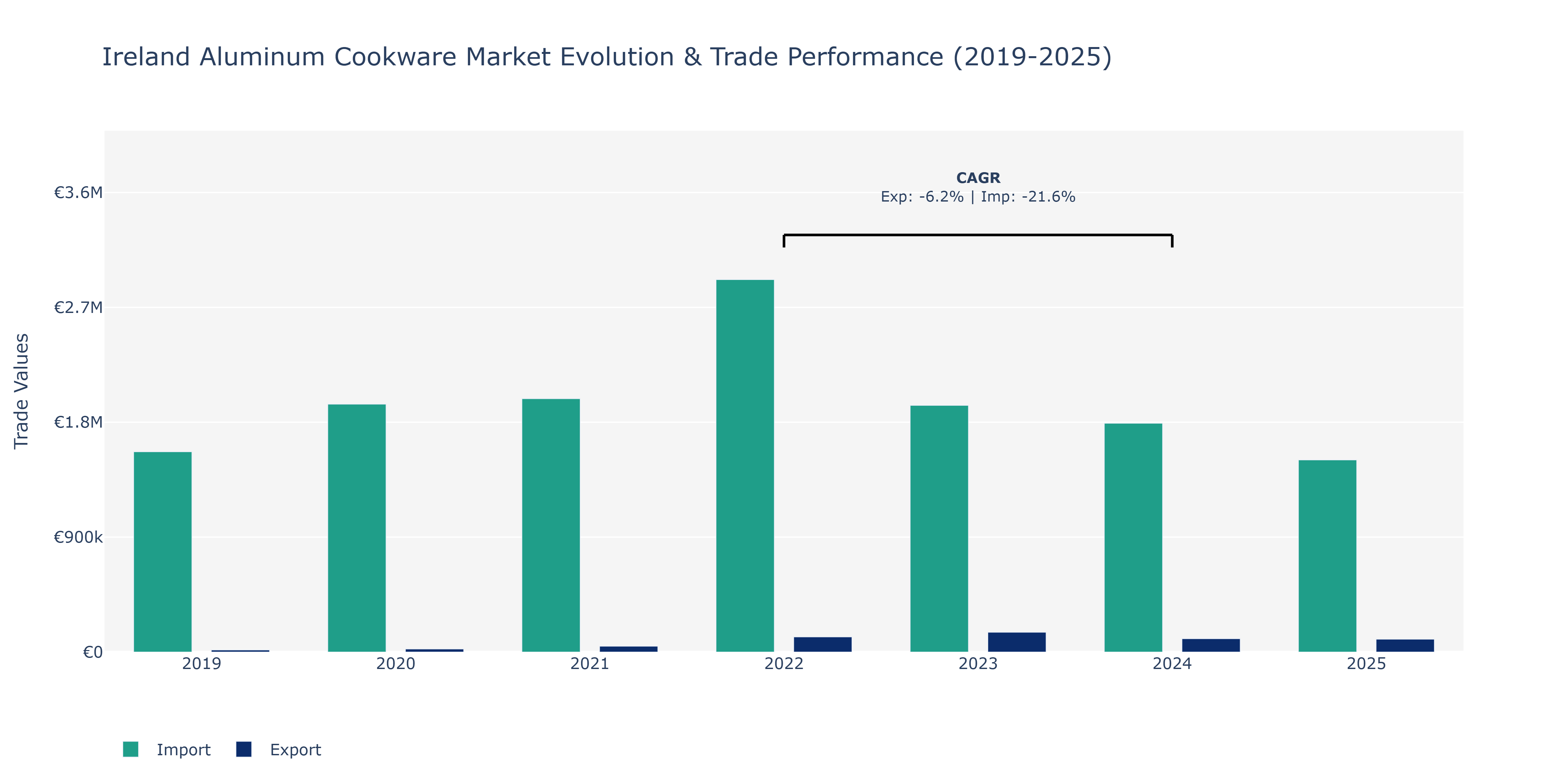Screen dimensions: 1568x784
Task: Click the 2024 x-axis label
Action: [x=1172, y=663]
